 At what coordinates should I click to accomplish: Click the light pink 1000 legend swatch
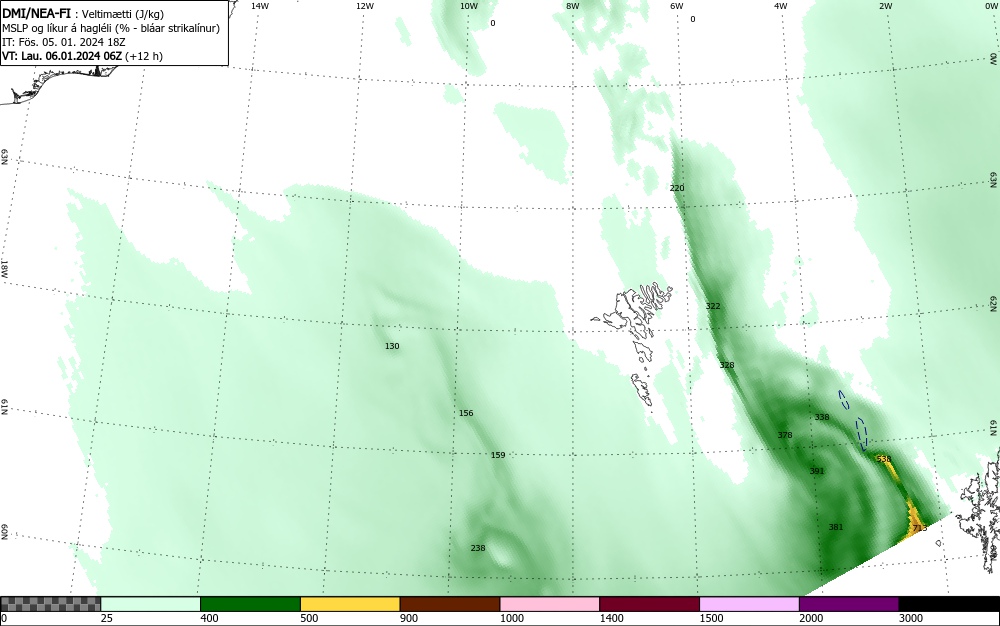point(550,604)
